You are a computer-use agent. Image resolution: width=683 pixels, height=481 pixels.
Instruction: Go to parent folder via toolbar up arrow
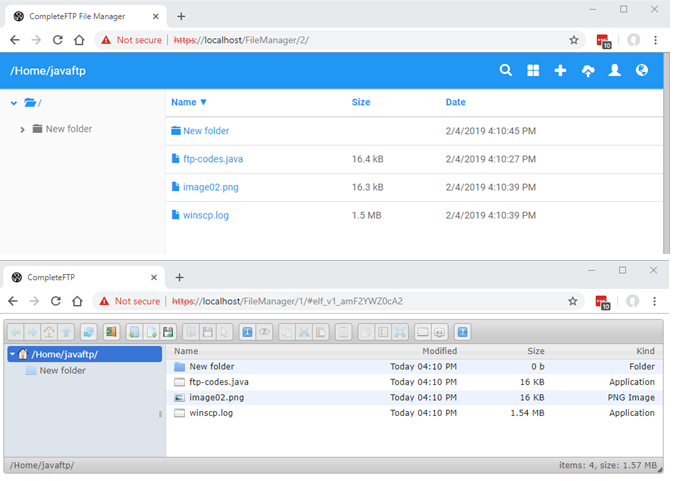(x=66, y=332)
